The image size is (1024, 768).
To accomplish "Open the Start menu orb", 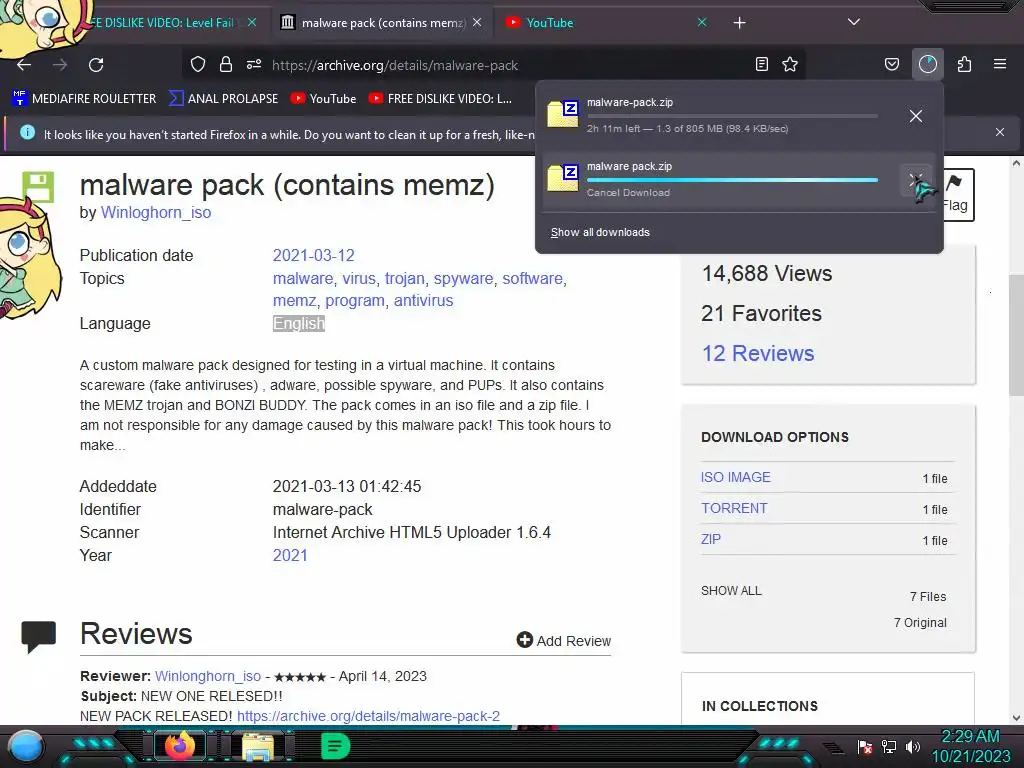I will coord(27,746).
